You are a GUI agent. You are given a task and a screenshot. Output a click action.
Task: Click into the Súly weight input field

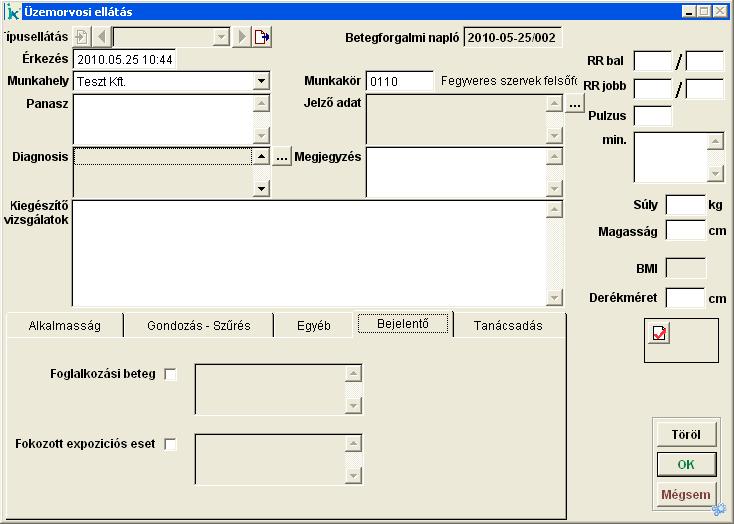click(685, 205)
